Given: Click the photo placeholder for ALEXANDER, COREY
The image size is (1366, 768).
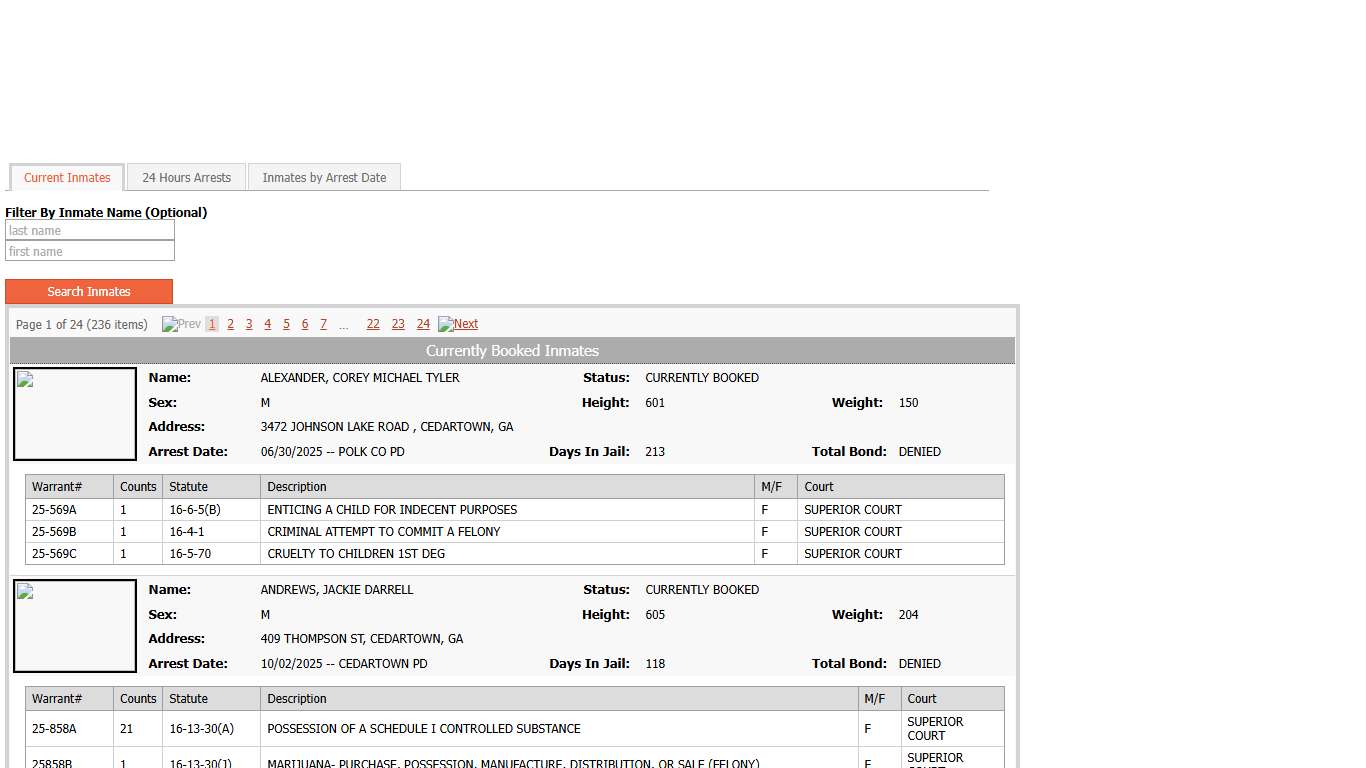Looking at the screenshot, I should [x=74, y=413].
